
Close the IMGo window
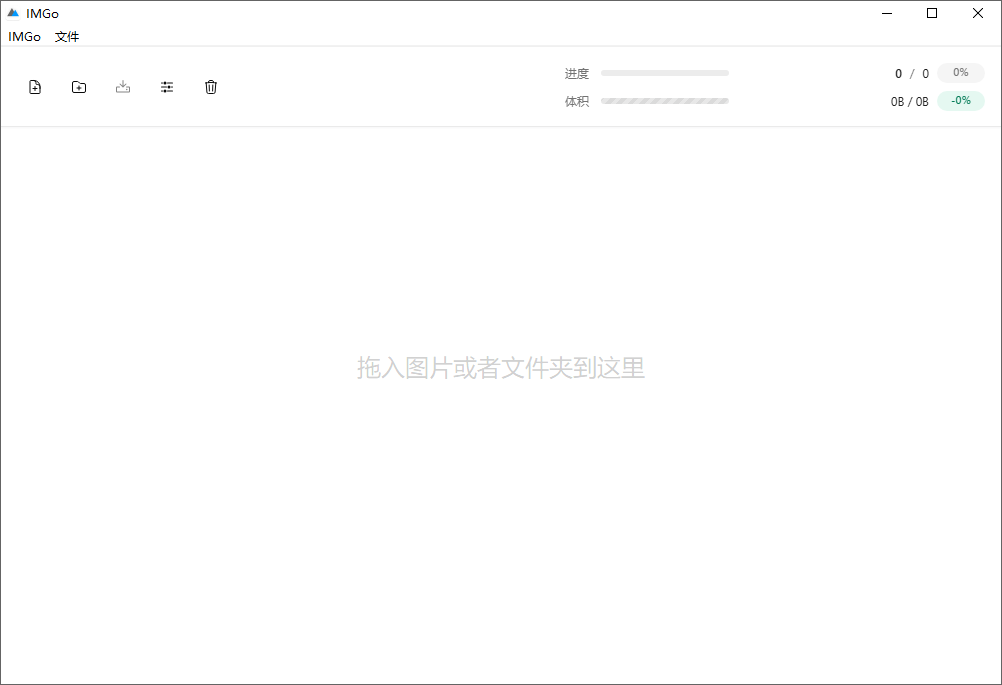(x=978, y=13)
